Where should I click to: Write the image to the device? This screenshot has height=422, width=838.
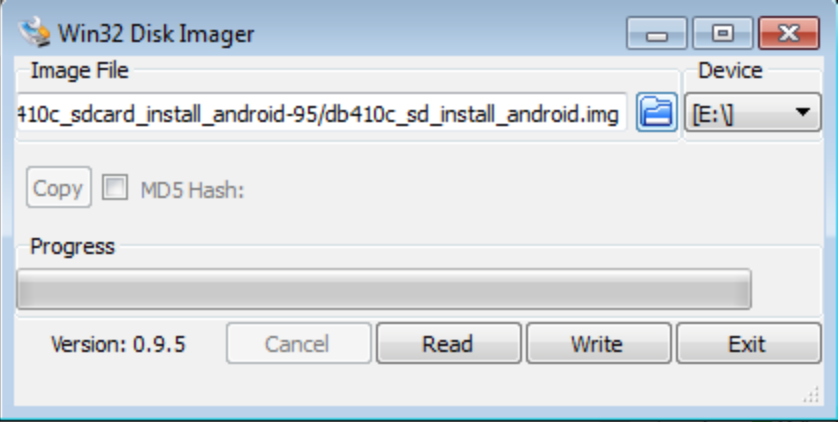pyautogui.click(x=599, y=343)
